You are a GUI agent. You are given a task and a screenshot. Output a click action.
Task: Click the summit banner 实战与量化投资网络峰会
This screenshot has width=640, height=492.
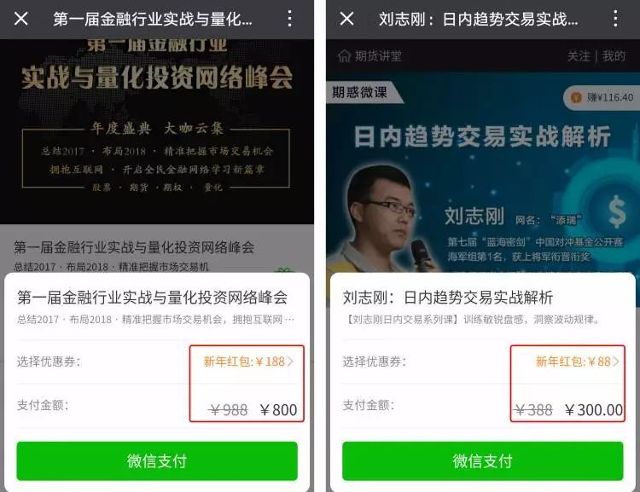[157, 78]
